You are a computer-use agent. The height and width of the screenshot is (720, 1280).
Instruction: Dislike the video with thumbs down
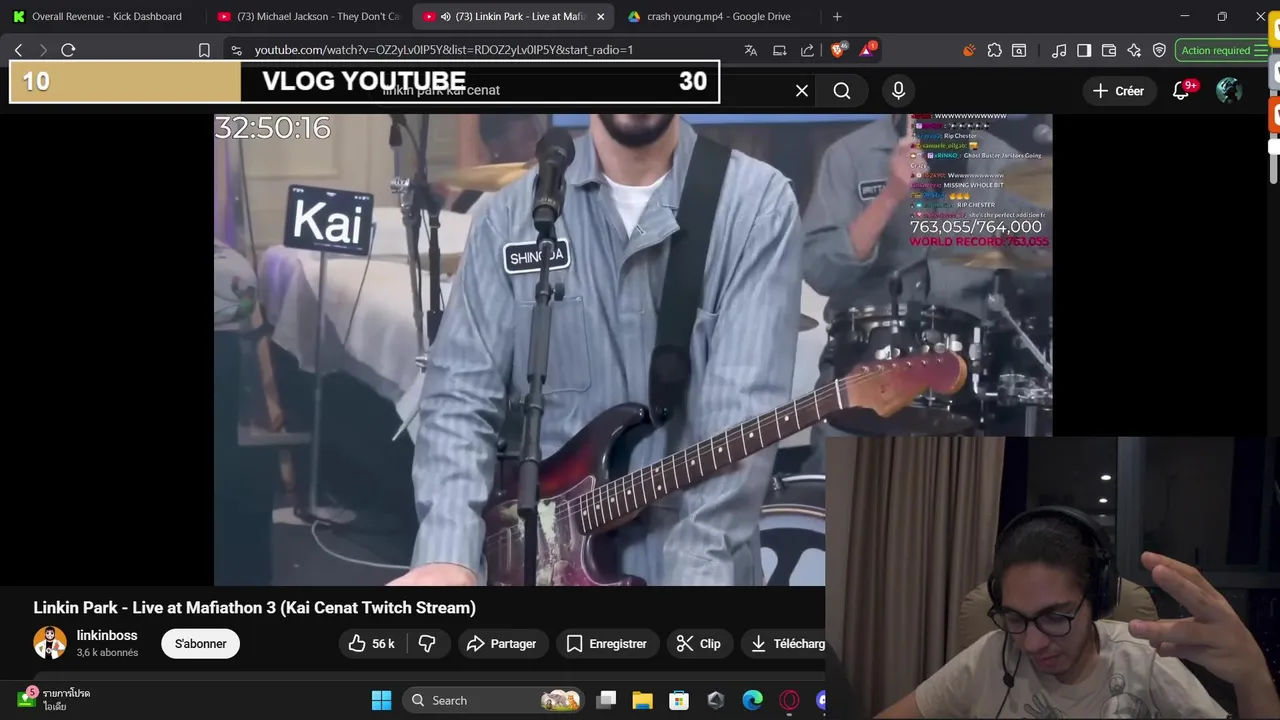click(x=427, y=644)
